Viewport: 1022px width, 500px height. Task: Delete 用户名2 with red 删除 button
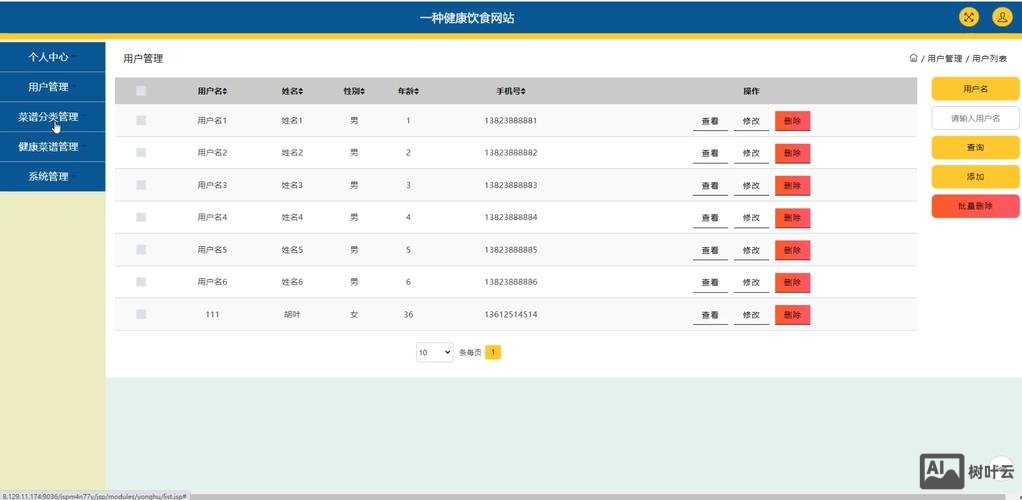(793, 153)
